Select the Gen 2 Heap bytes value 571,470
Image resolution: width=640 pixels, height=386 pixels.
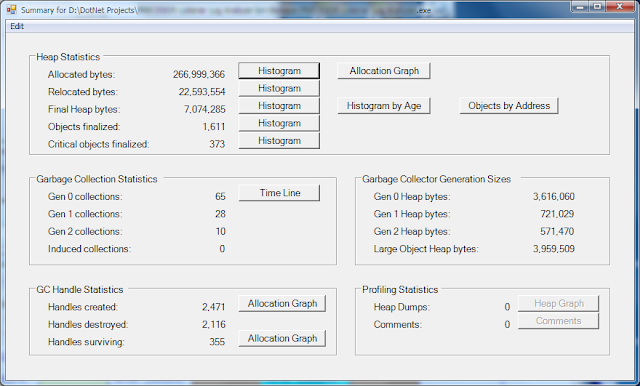(557, 231)
